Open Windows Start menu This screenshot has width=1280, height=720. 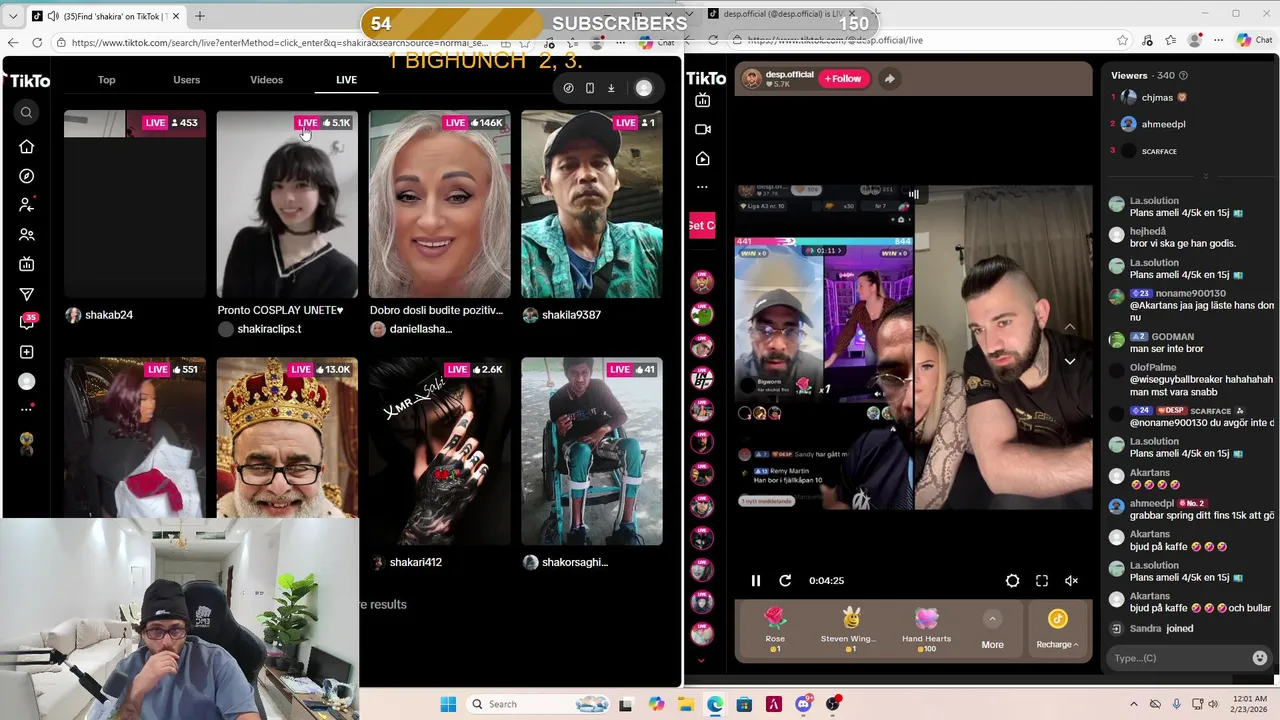(x=448, y=704)
